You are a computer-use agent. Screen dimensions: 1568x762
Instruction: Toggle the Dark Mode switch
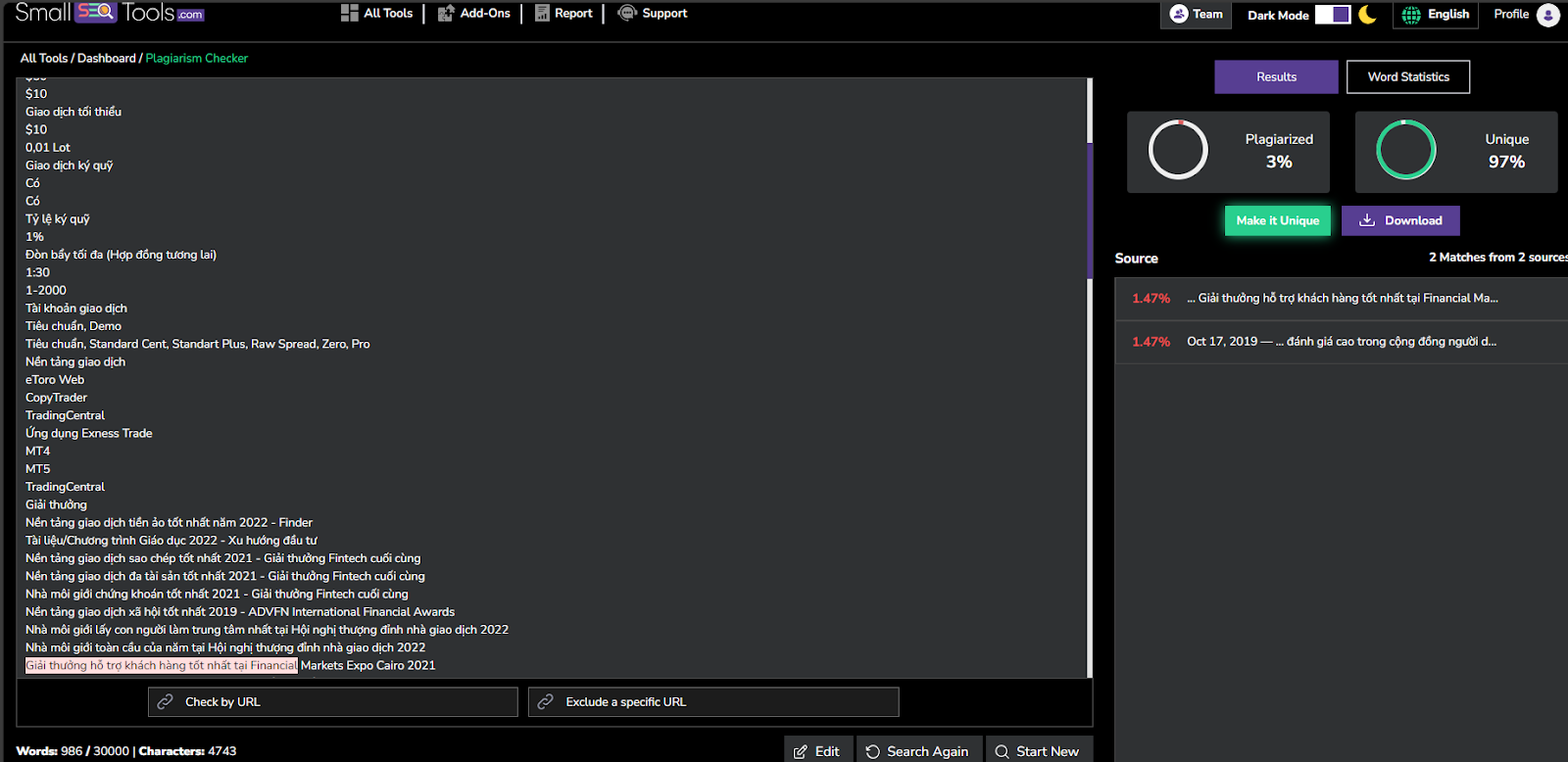pyautogui.click(x=1333, y=15)
